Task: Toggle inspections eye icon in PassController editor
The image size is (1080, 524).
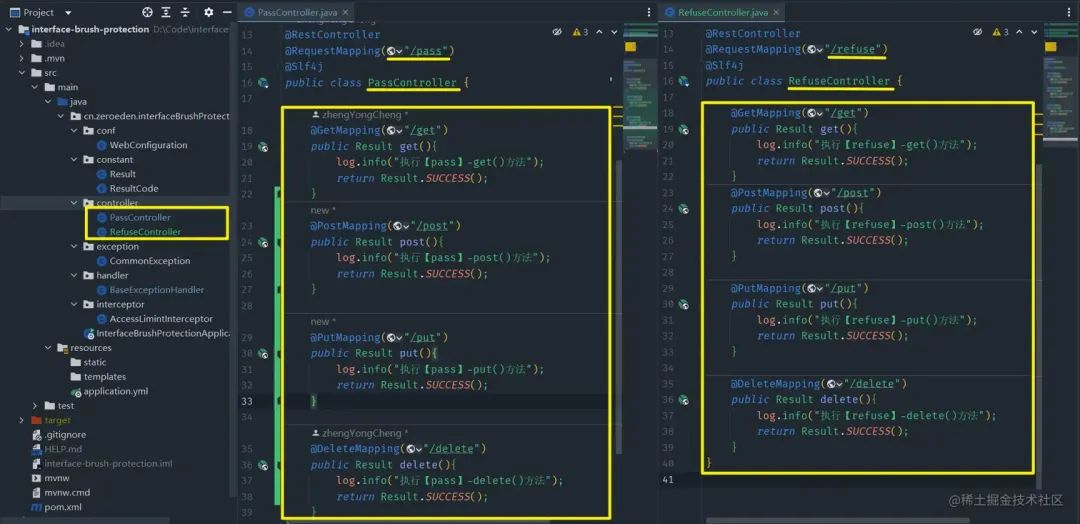Action: (x=557, y=32)
